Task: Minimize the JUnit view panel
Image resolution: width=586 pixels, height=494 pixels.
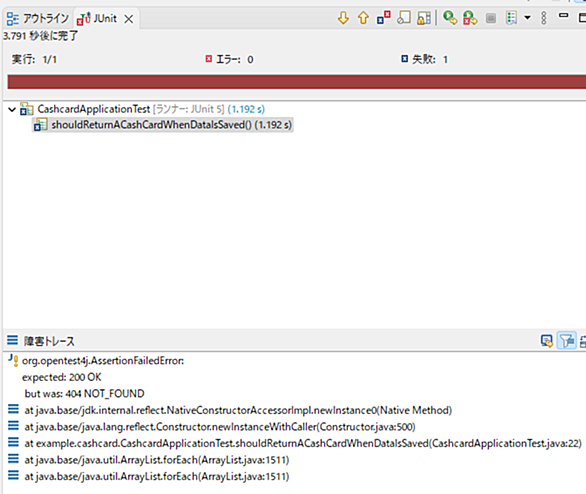Action: point(564,15)
